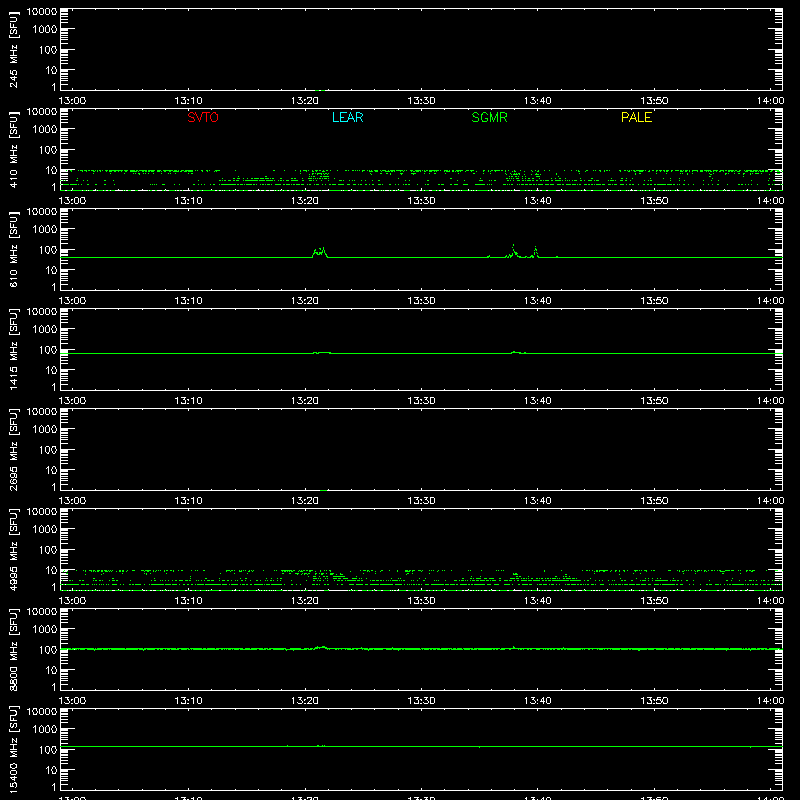The image size is (800, 800).
Task: Click 14:00 time label under 245 MHz panel
Action: tap(770, 101)
